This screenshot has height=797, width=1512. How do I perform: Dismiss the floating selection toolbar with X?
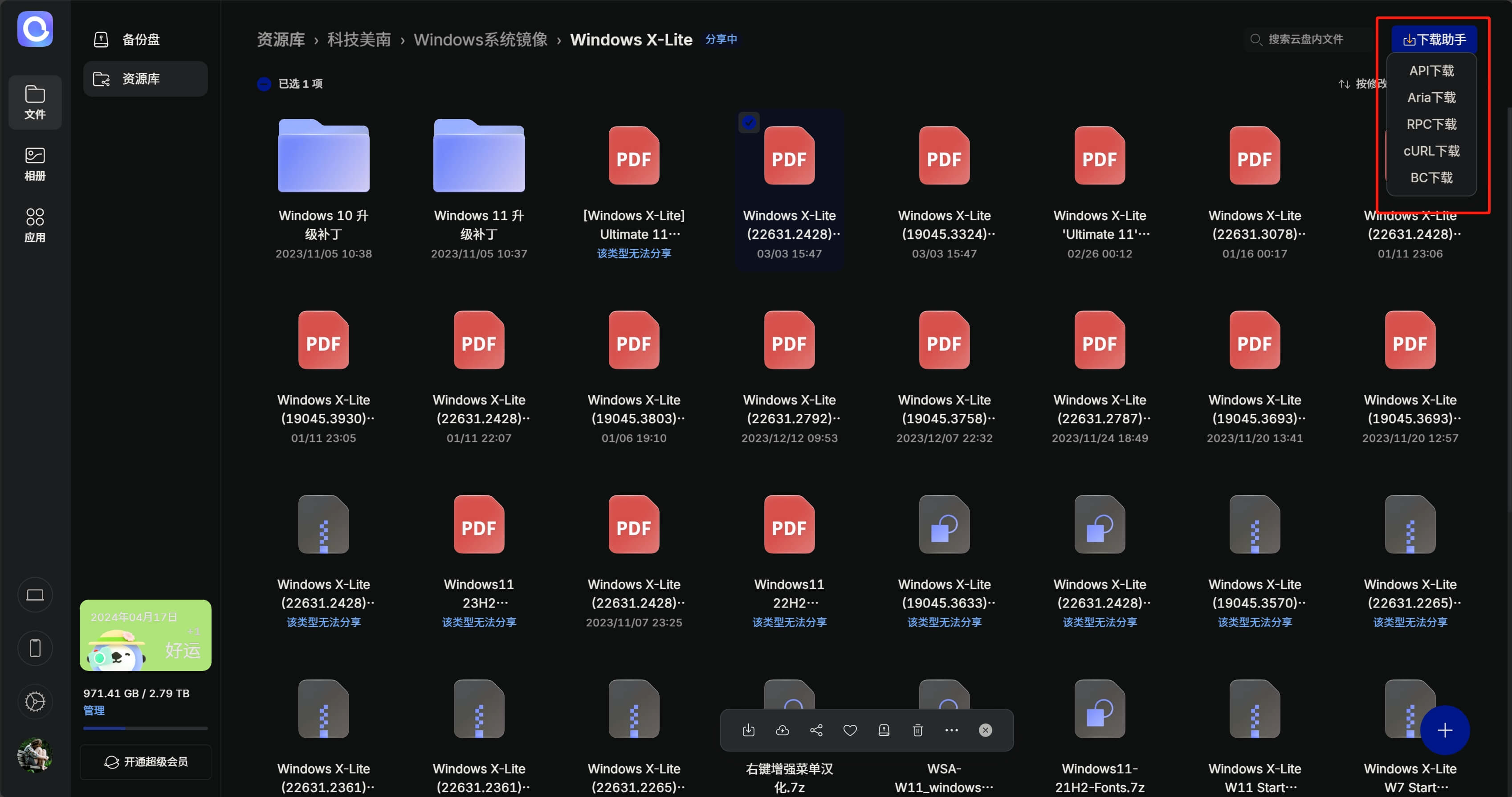(986, 730)
